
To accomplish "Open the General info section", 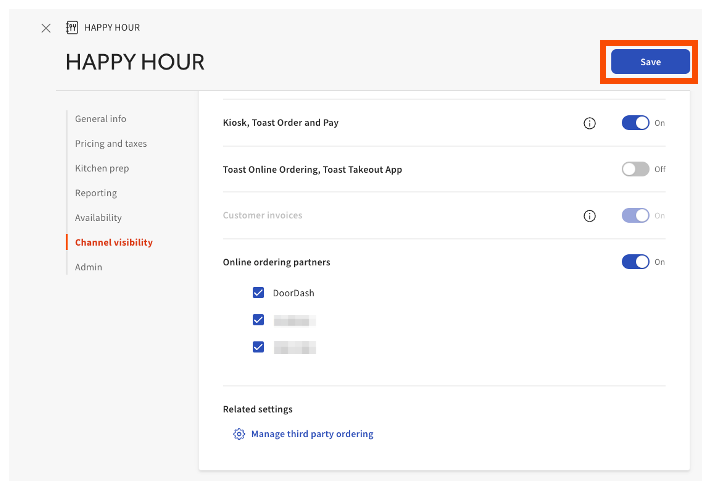I will tap(100, 119).
